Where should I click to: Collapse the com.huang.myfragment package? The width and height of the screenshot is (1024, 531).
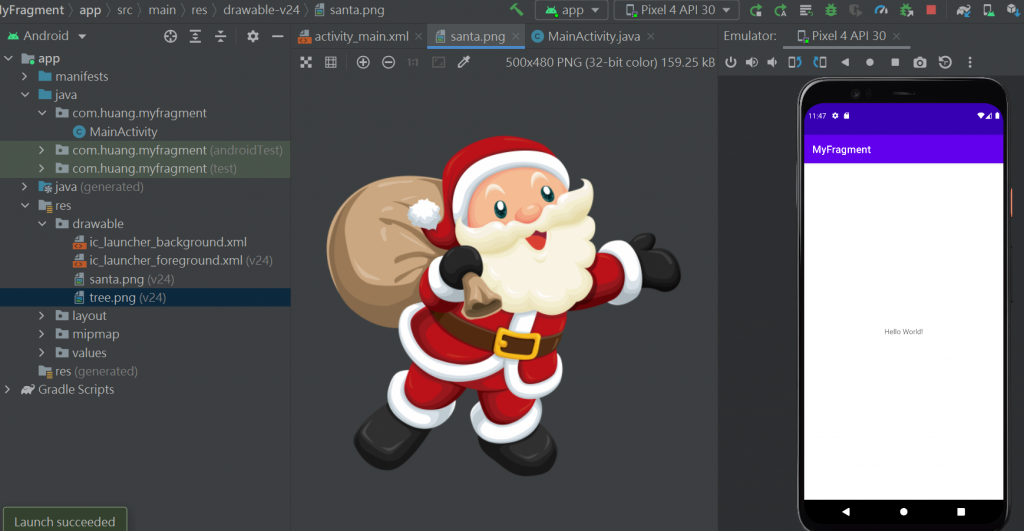coord(42,113)
